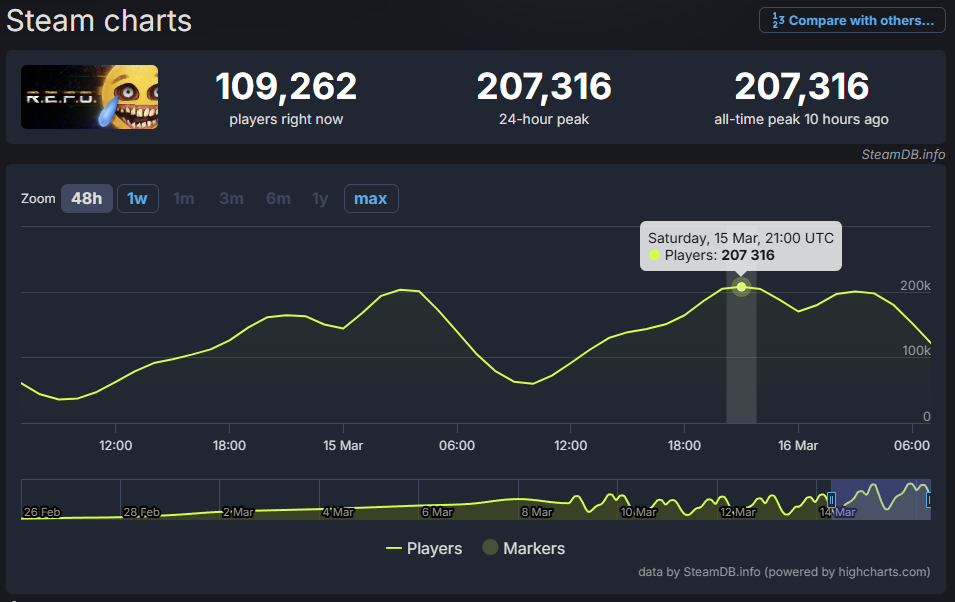Click the 12 Mar navigator date label
Image resolution: width=955 pixels, height=602 pixels.
point(738,512)
